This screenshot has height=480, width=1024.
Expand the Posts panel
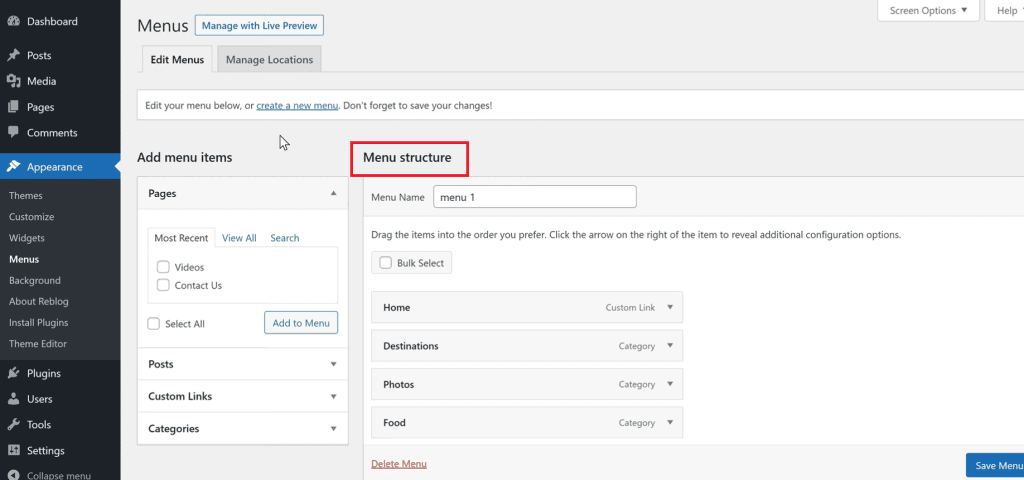coord(242,364)
